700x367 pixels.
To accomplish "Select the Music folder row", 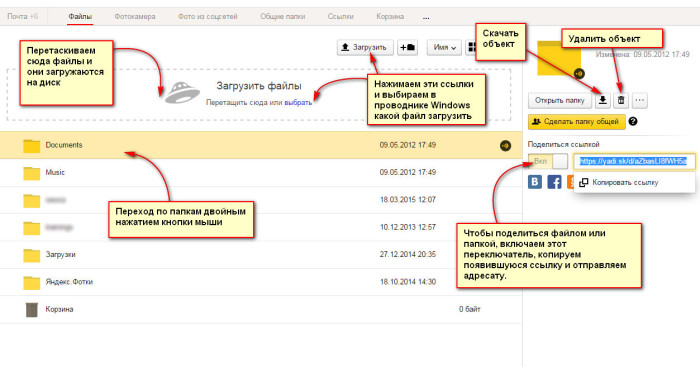I will (261, 172).
